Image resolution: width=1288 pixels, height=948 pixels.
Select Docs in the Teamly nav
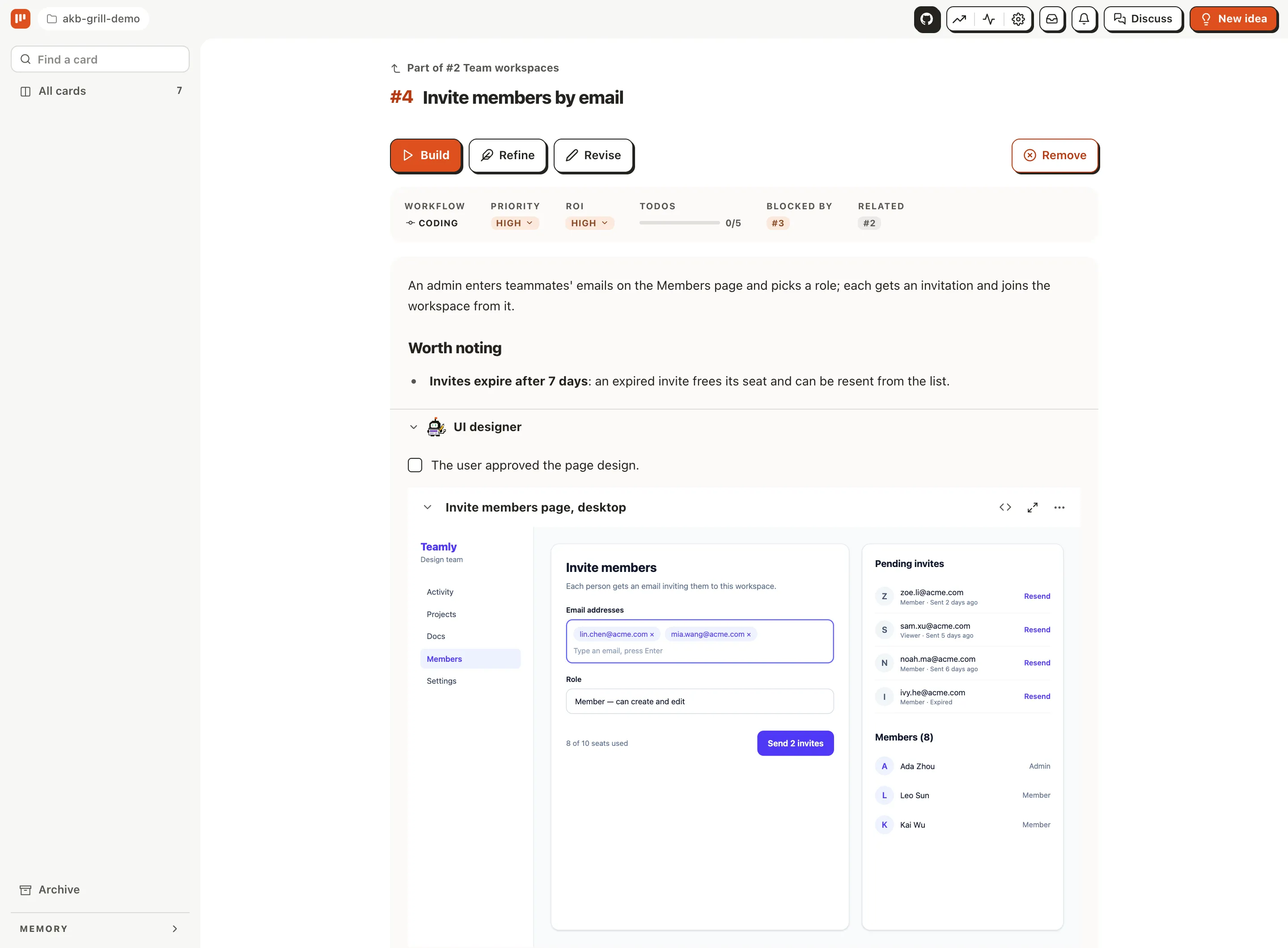(x=470, y=636)
